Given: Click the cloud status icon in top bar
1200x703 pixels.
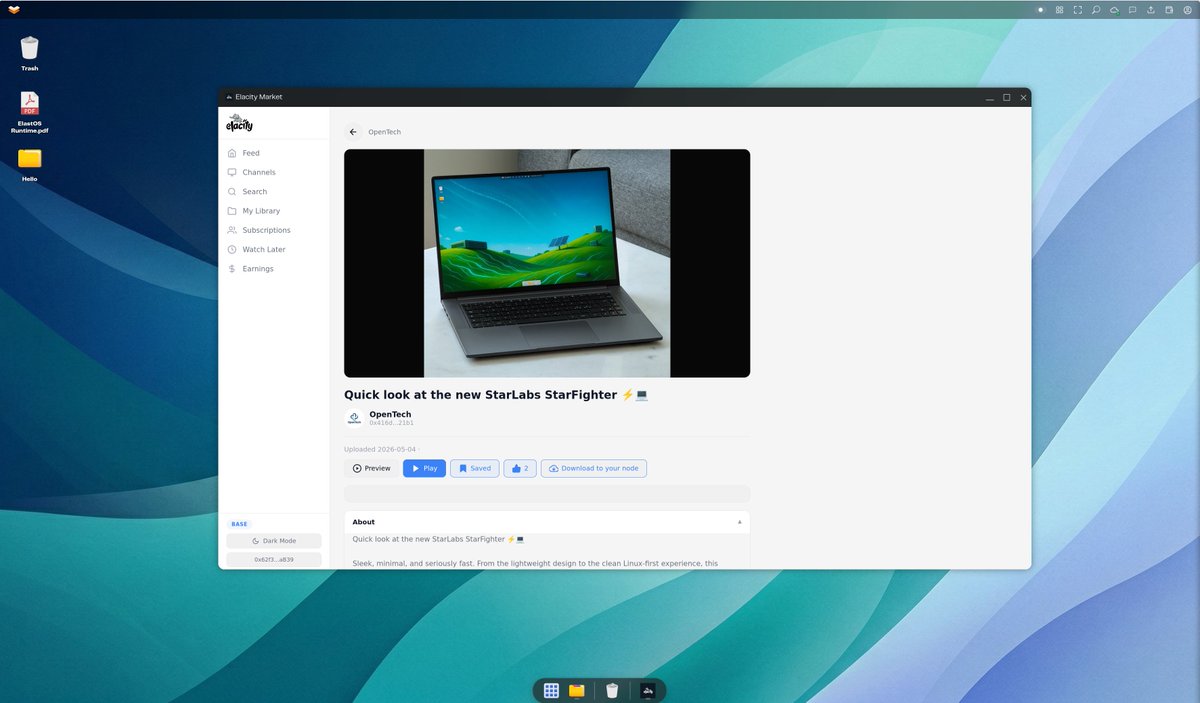Looking at the screenshot, I should coord(1114,10).
